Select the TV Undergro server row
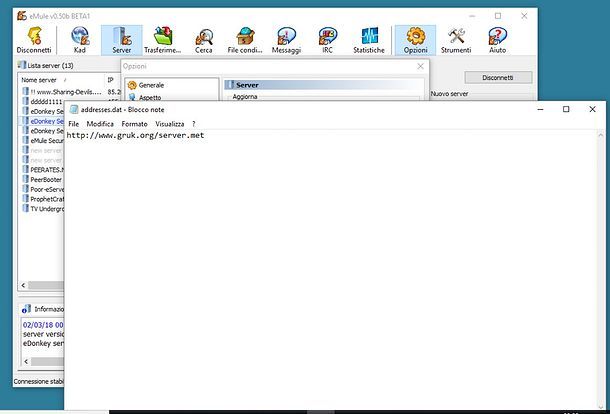This screenshot has height=414, width=610. point(43,209)
